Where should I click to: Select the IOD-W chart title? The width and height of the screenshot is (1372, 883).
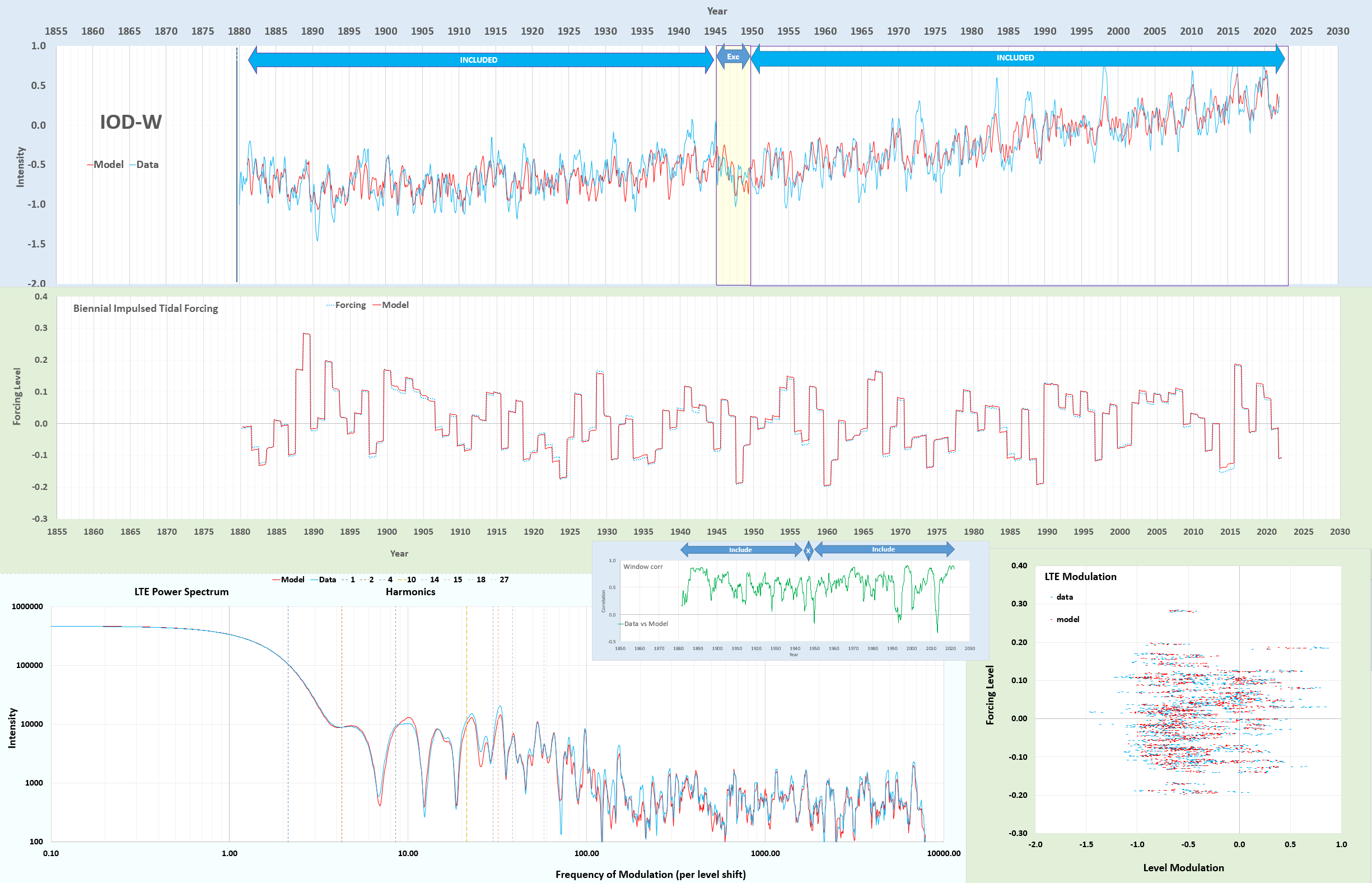point(130,122)
